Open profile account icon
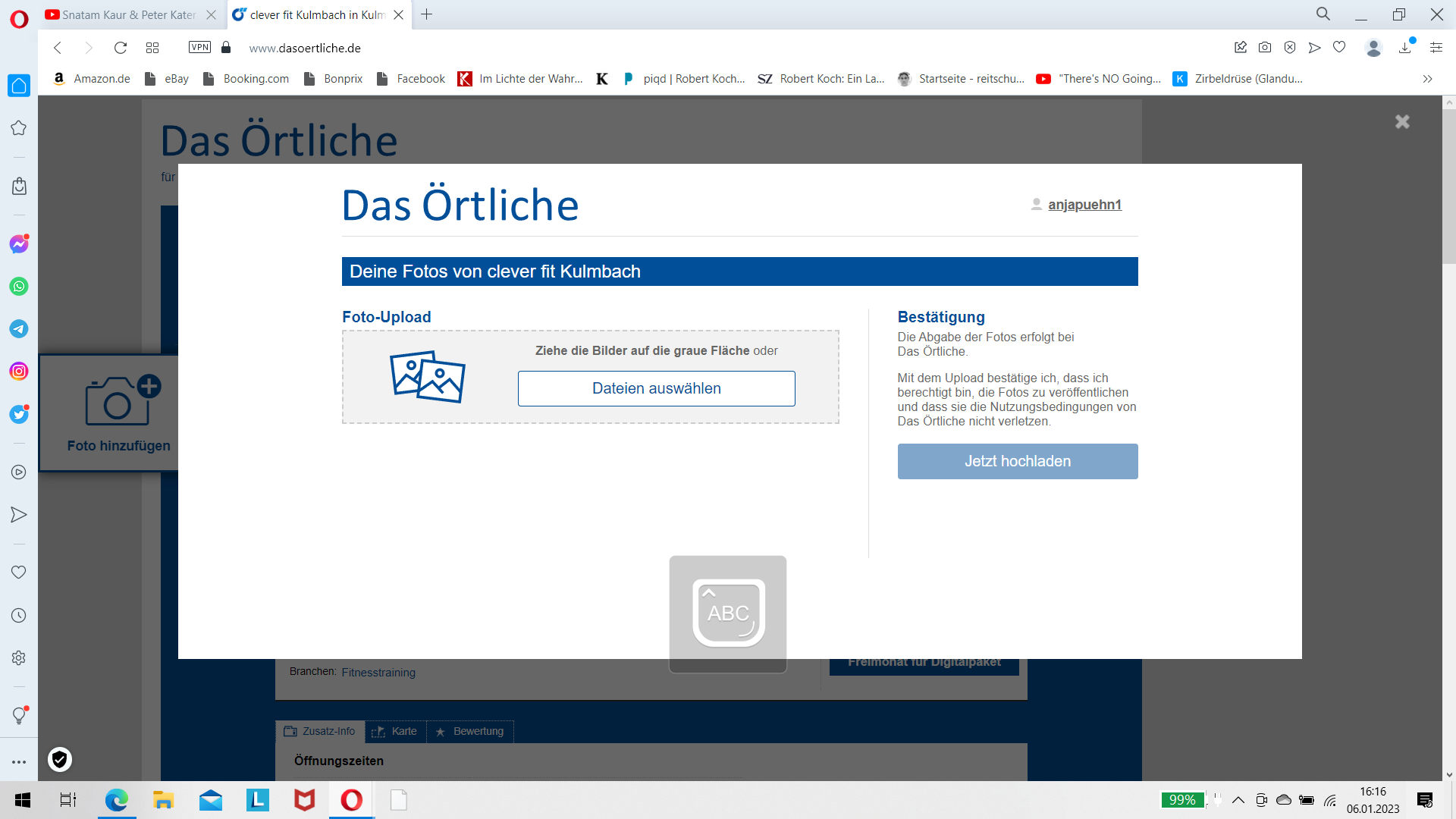The image size is (1456, 819). click(x=1373, y=48)
